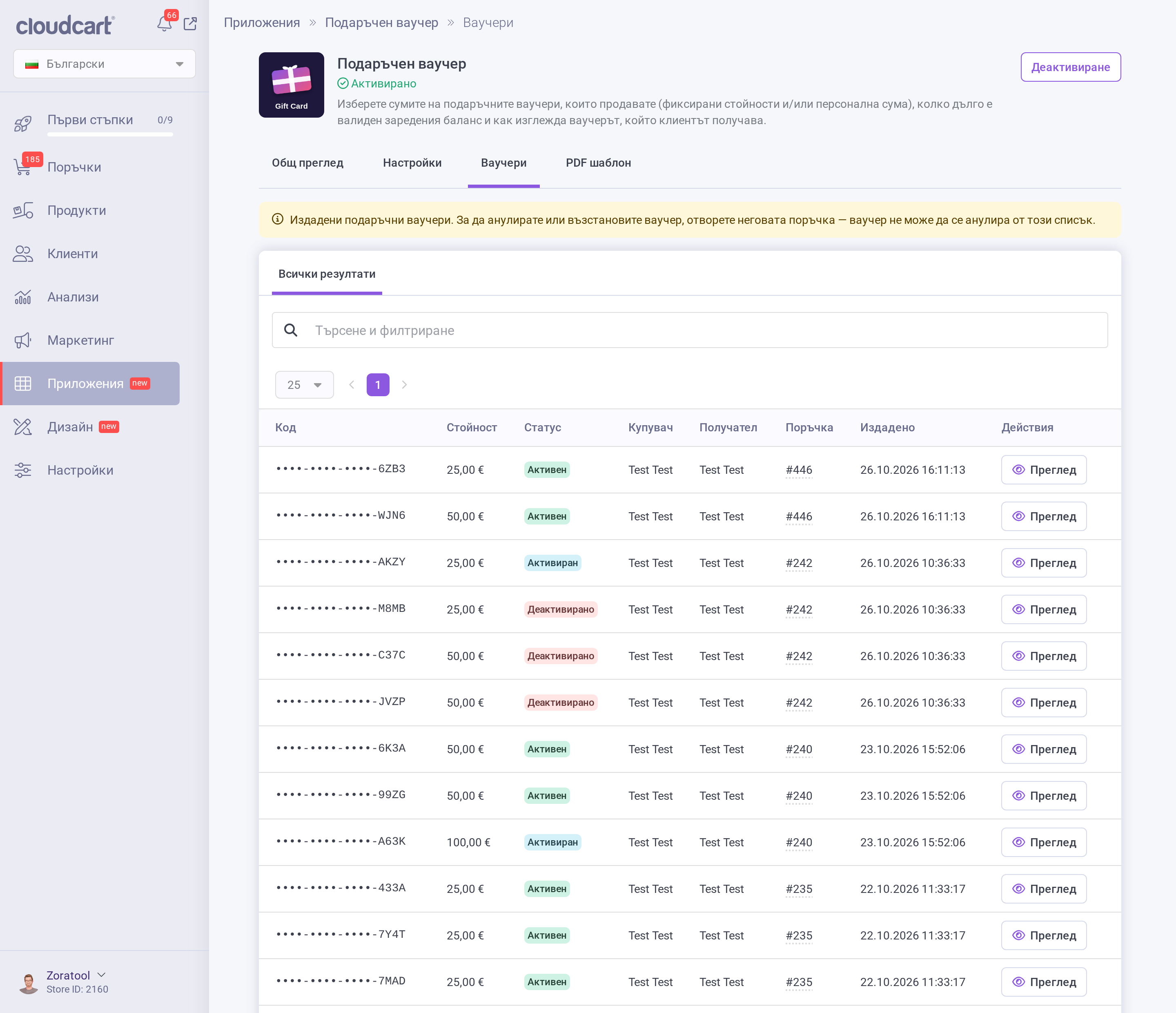Open the Български language dropdown
The width and height of the screenshot is (1176, 1013).
[105, 64]
